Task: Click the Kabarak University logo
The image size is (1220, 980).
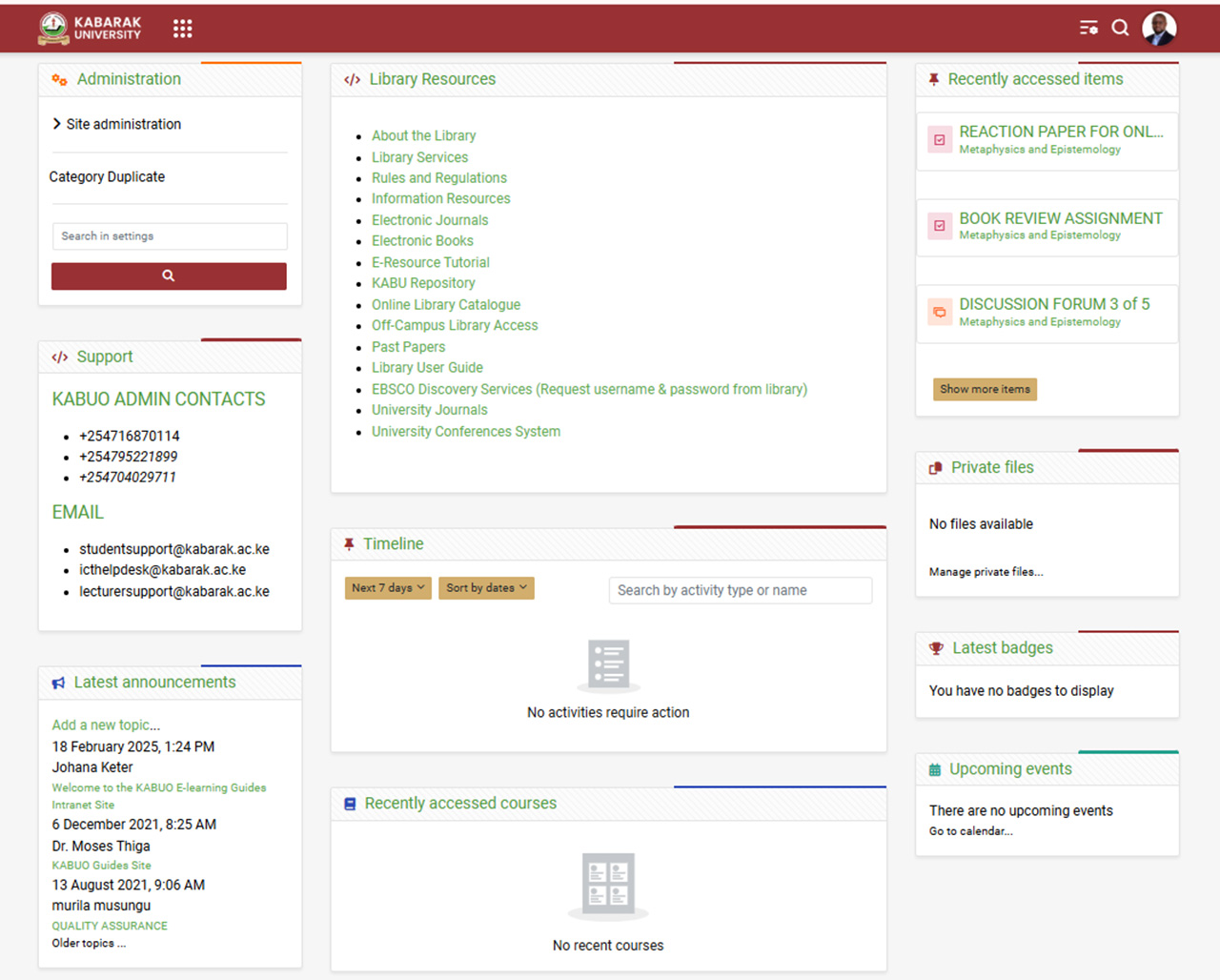Action: [90, 29]
